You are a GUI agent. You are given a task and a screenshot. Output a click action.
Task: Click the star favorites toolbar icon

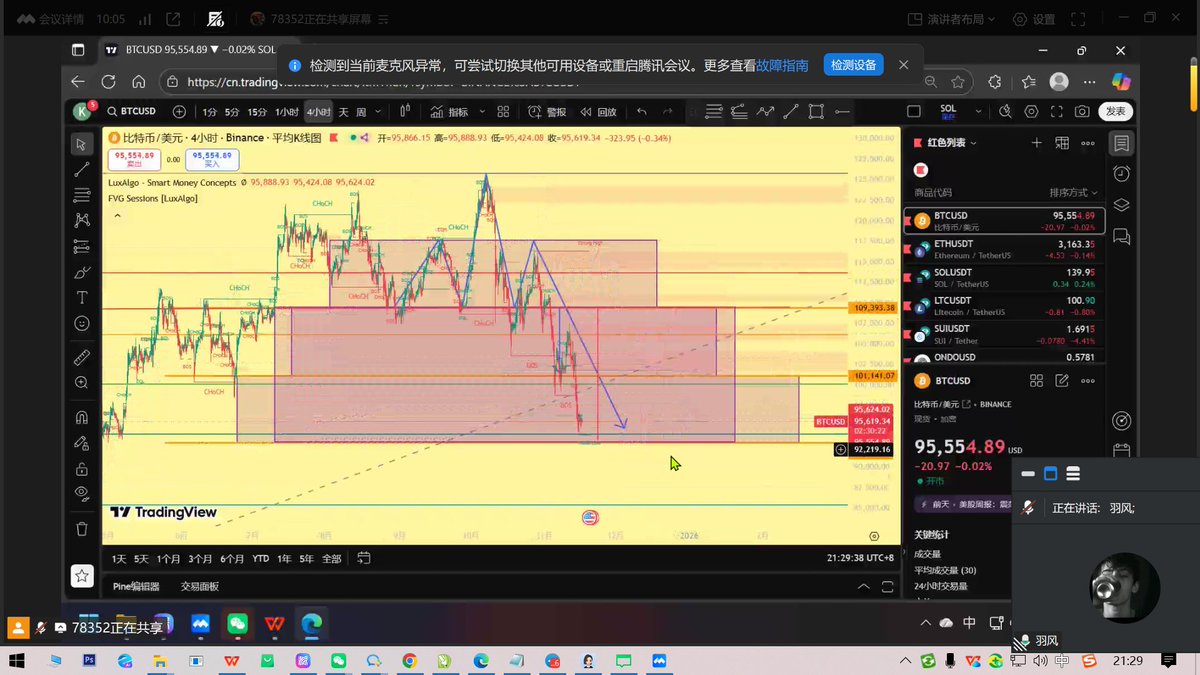82,576
